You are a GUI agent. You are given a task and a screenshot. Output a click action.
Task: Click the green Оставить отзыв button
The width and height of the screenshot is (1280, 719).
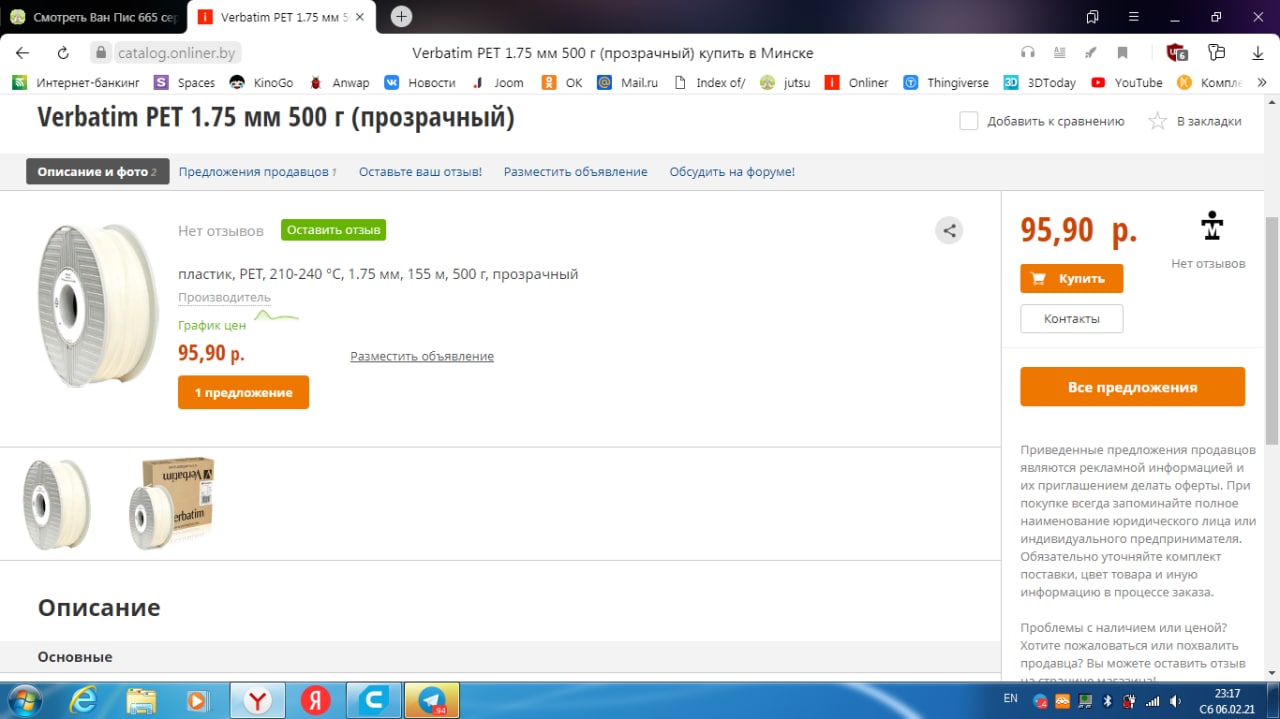coord(333,230)
